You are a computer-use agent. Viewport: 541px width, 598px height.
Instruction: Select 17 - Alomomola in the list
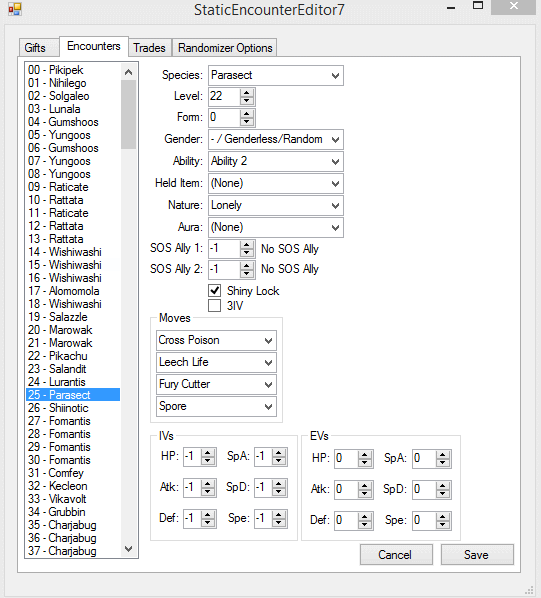pyautogui.click(x=73, y=291)
